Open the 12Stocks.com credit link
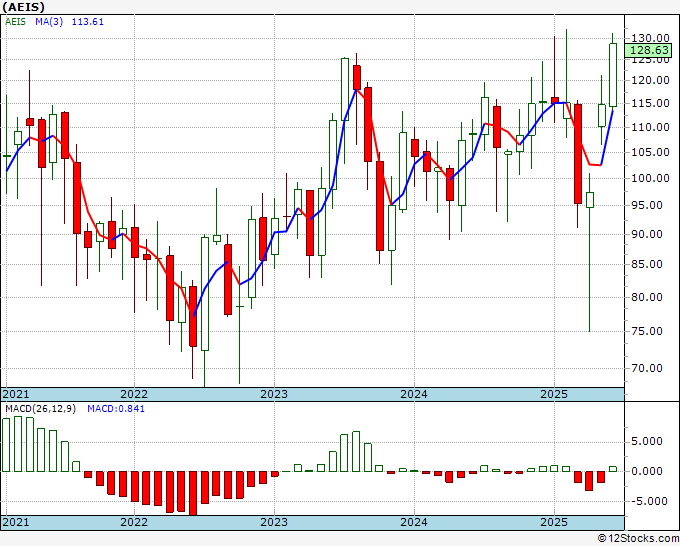 (638, 539)
